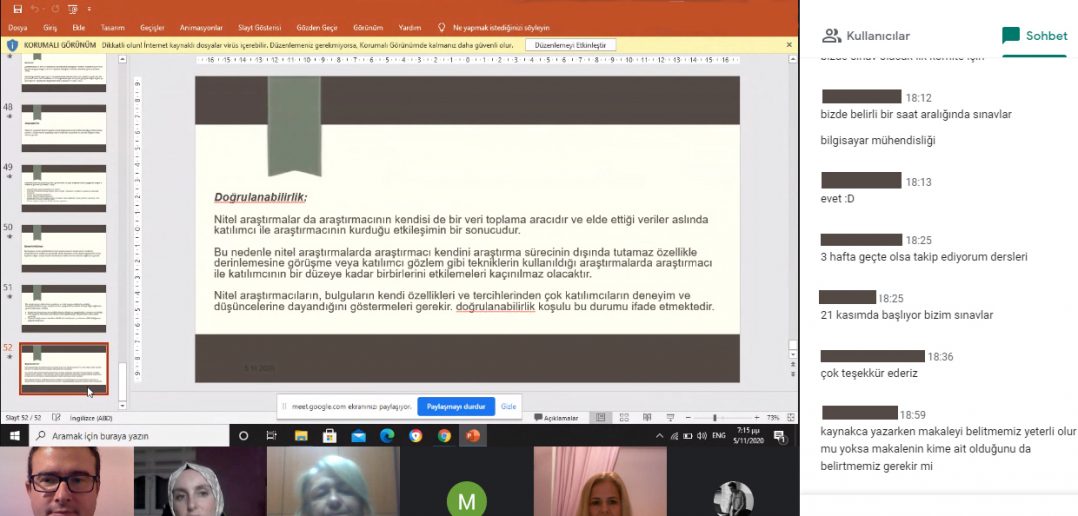The width and height of the screenshot is (1078, 516).
Task: Click 'İngilizce (ABD)' language indicator
Action: (91, 418)
